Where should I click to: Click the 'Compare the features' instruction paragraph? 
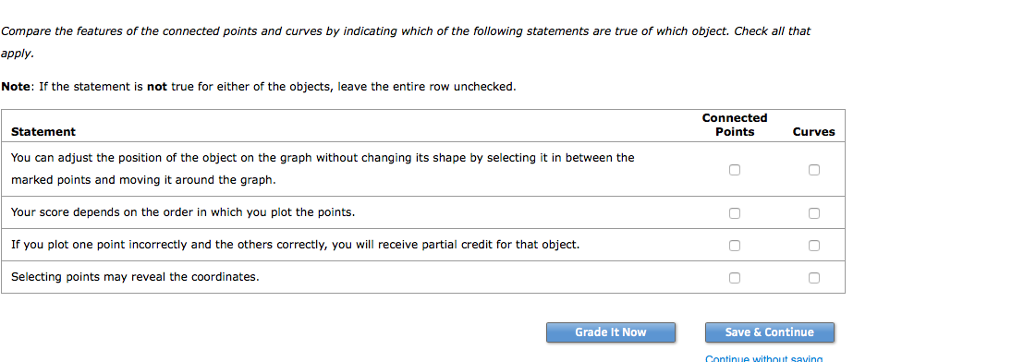tap(406, 42)
